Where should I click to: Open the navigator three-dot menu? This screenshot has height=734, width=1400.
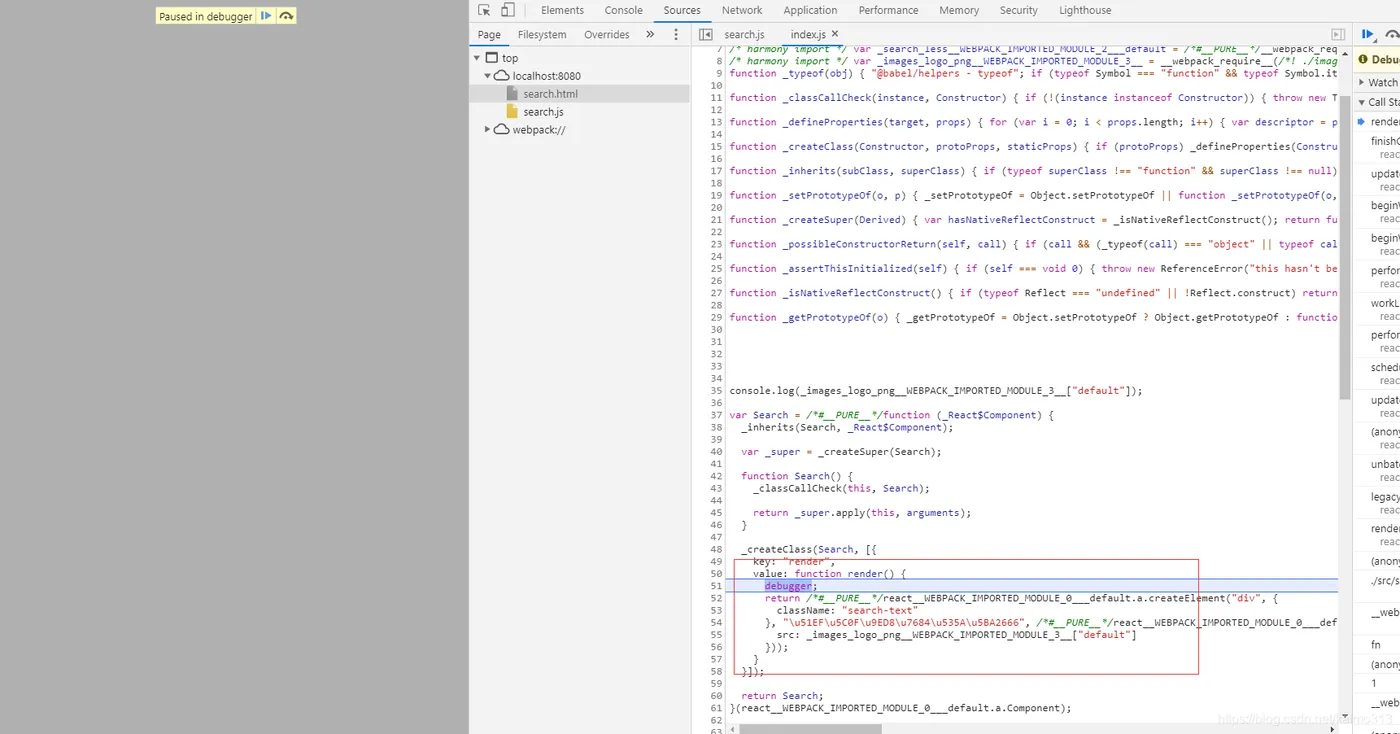pyautogui.click(x=676, y=34)
